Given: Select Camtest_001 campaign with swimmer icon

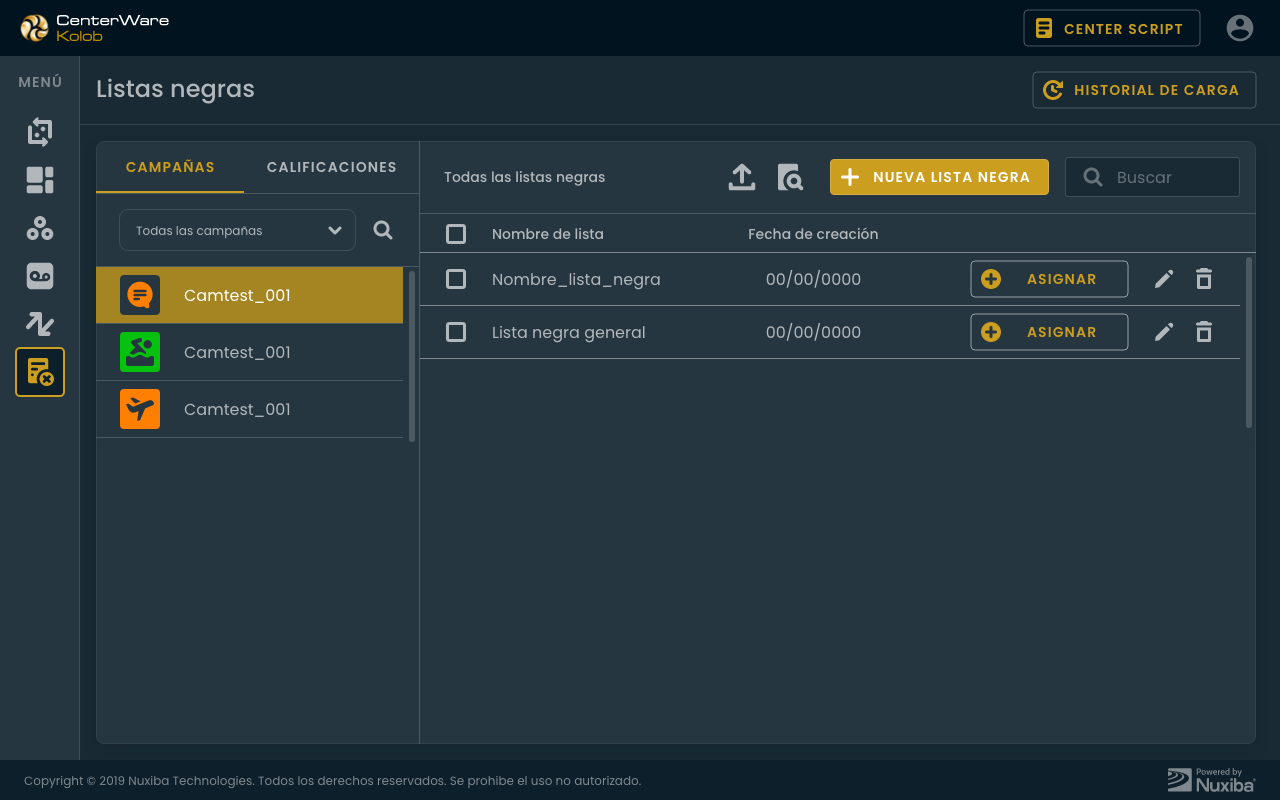Looking at the screenshot, I should [x=249, y=352].
